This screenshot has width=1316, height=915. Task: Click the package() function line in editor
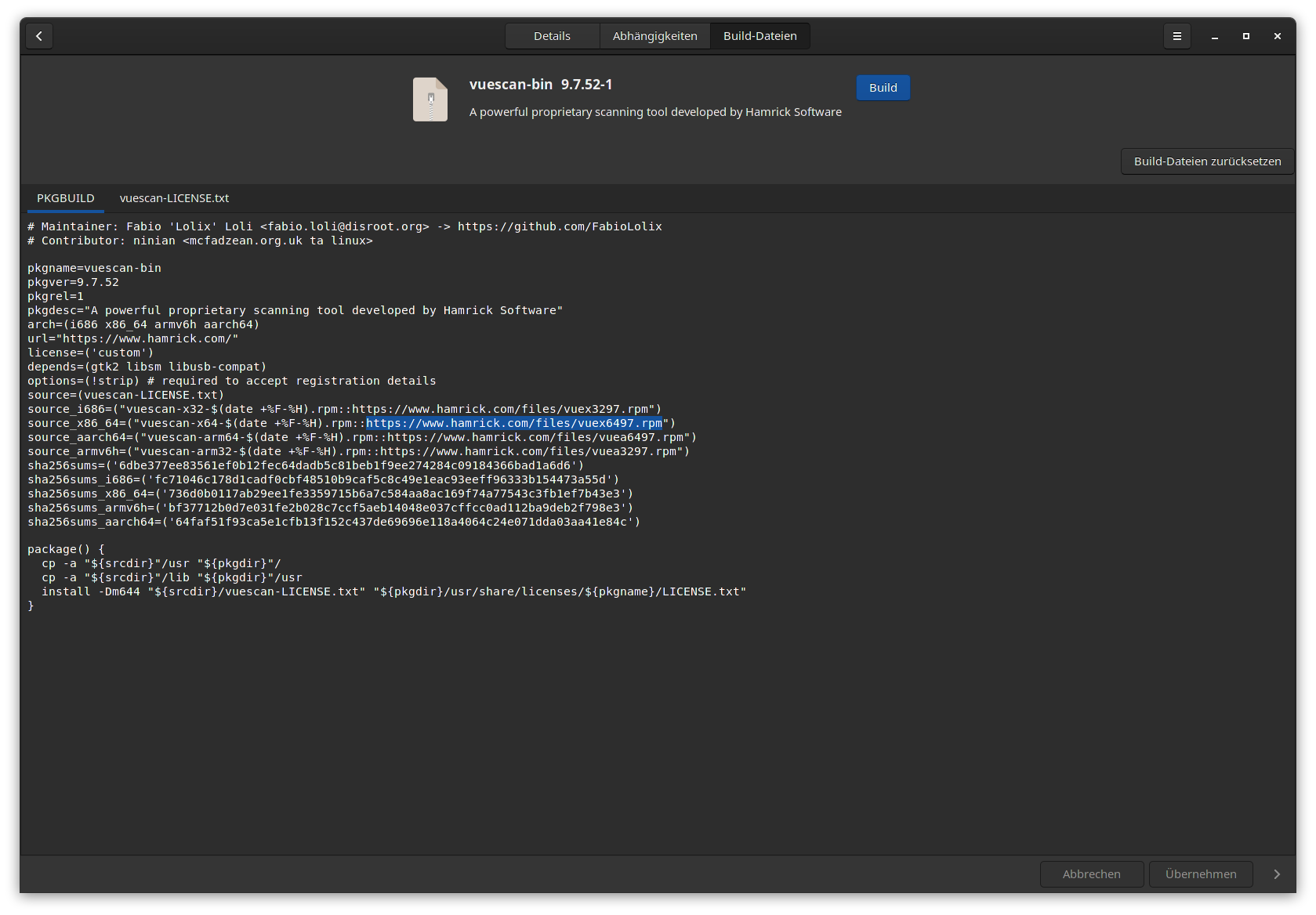coord(66,549)
